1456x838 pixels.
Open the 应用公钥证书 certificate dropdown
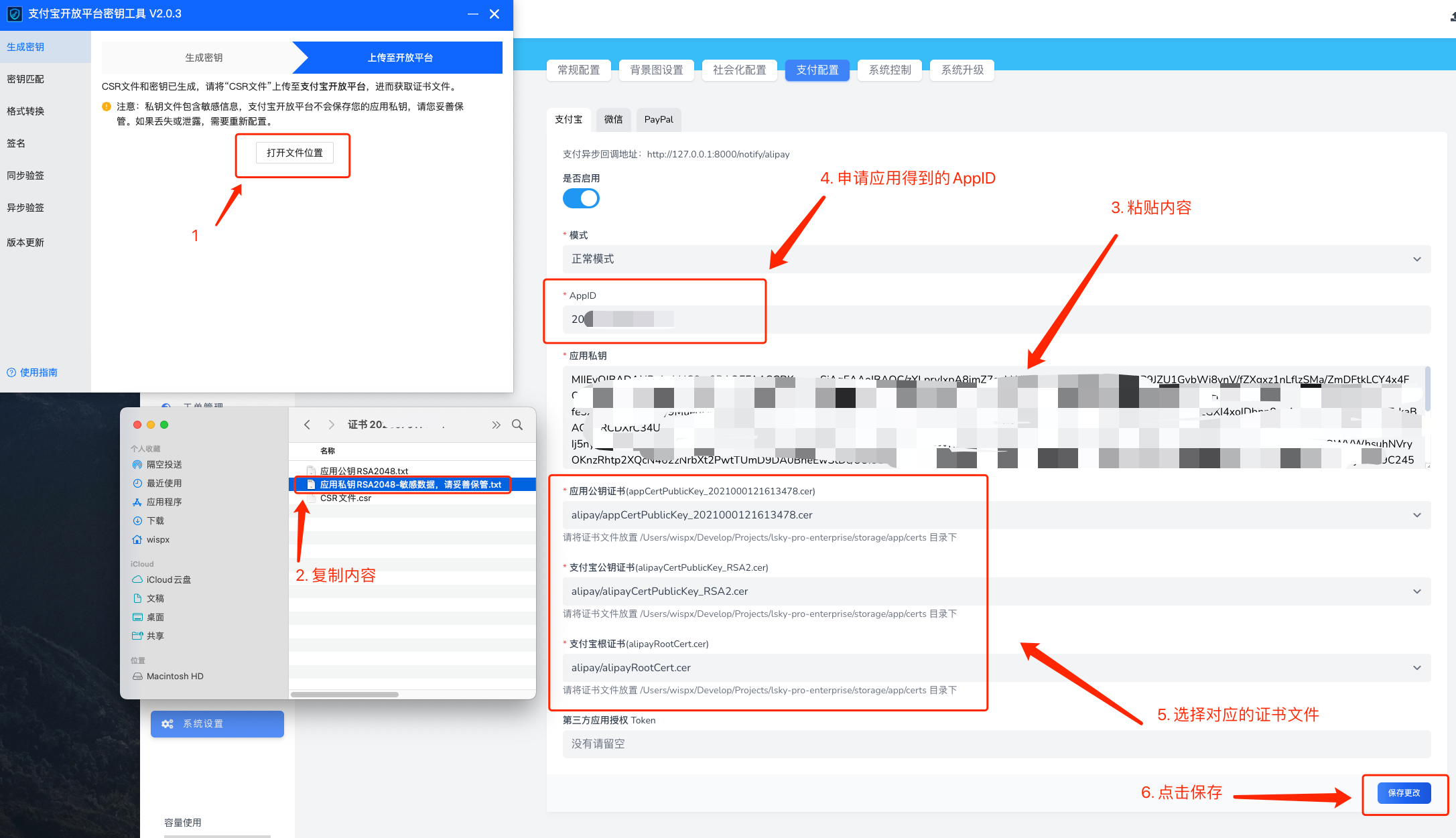tap(996, 515)
